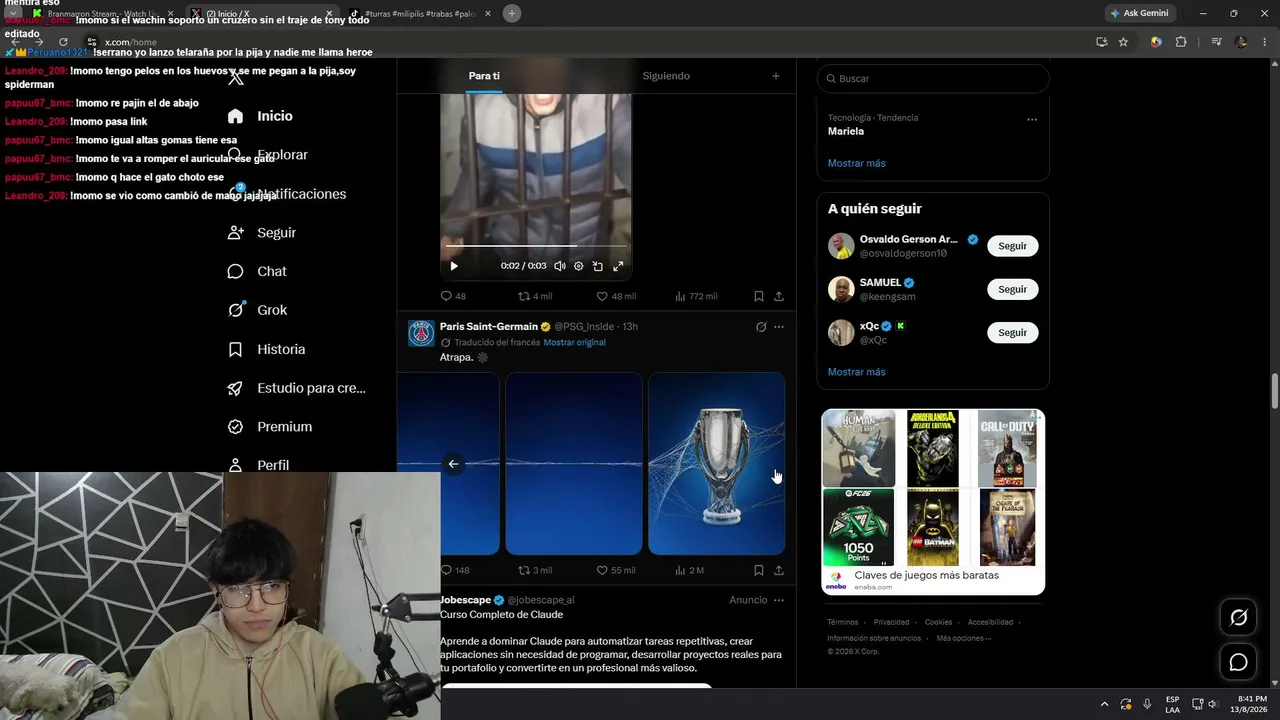Open the floating Grok button

1238,618
